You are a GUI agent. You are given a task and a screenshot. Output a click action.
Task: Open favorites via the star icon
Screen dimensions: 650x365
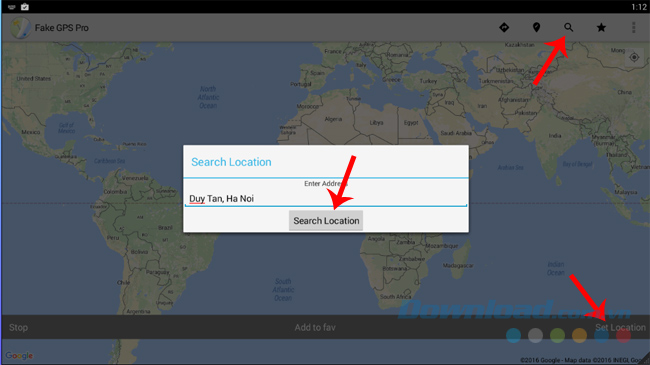[x=601, y=27]
